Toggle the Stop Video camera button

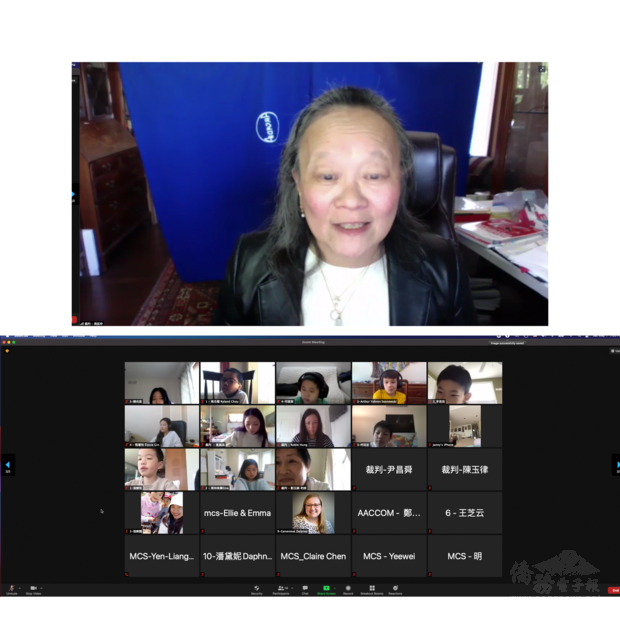[x=32, y=588]
